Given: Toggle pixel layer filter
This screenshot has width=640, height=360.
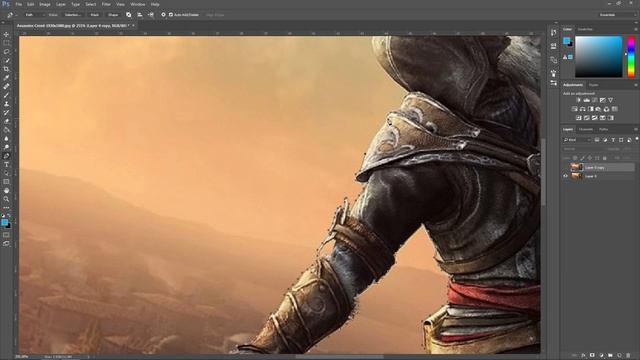Looking at the screenshot, I should coord(597,140).
